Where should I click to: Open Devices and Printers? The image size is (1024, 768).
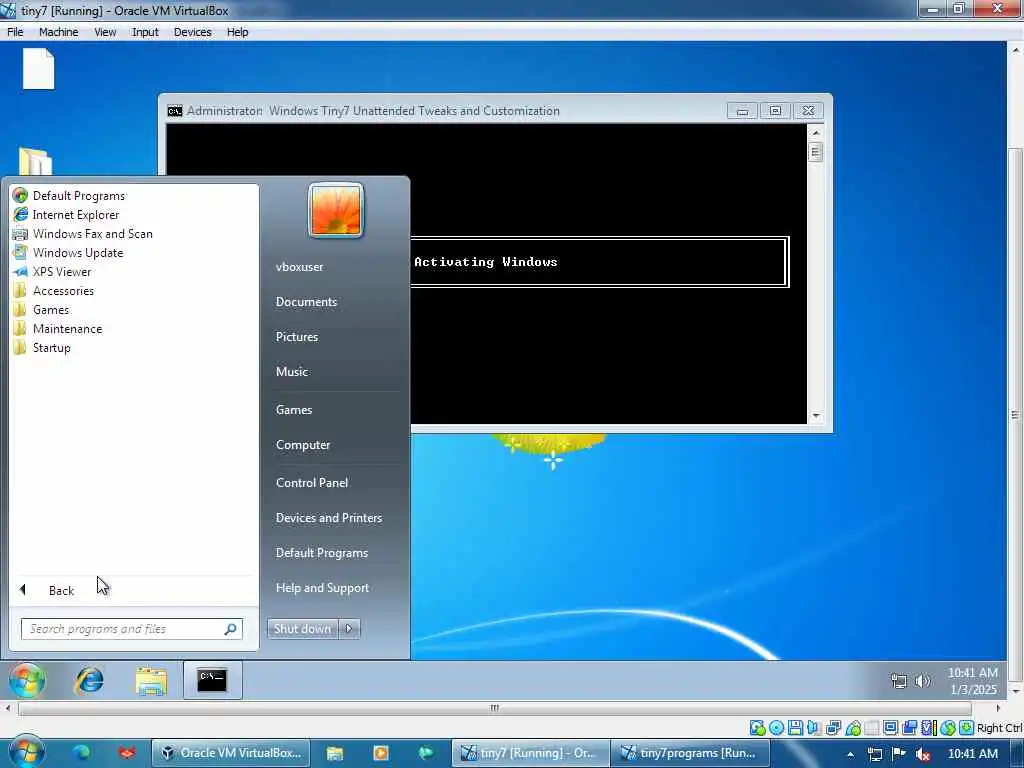328,518
